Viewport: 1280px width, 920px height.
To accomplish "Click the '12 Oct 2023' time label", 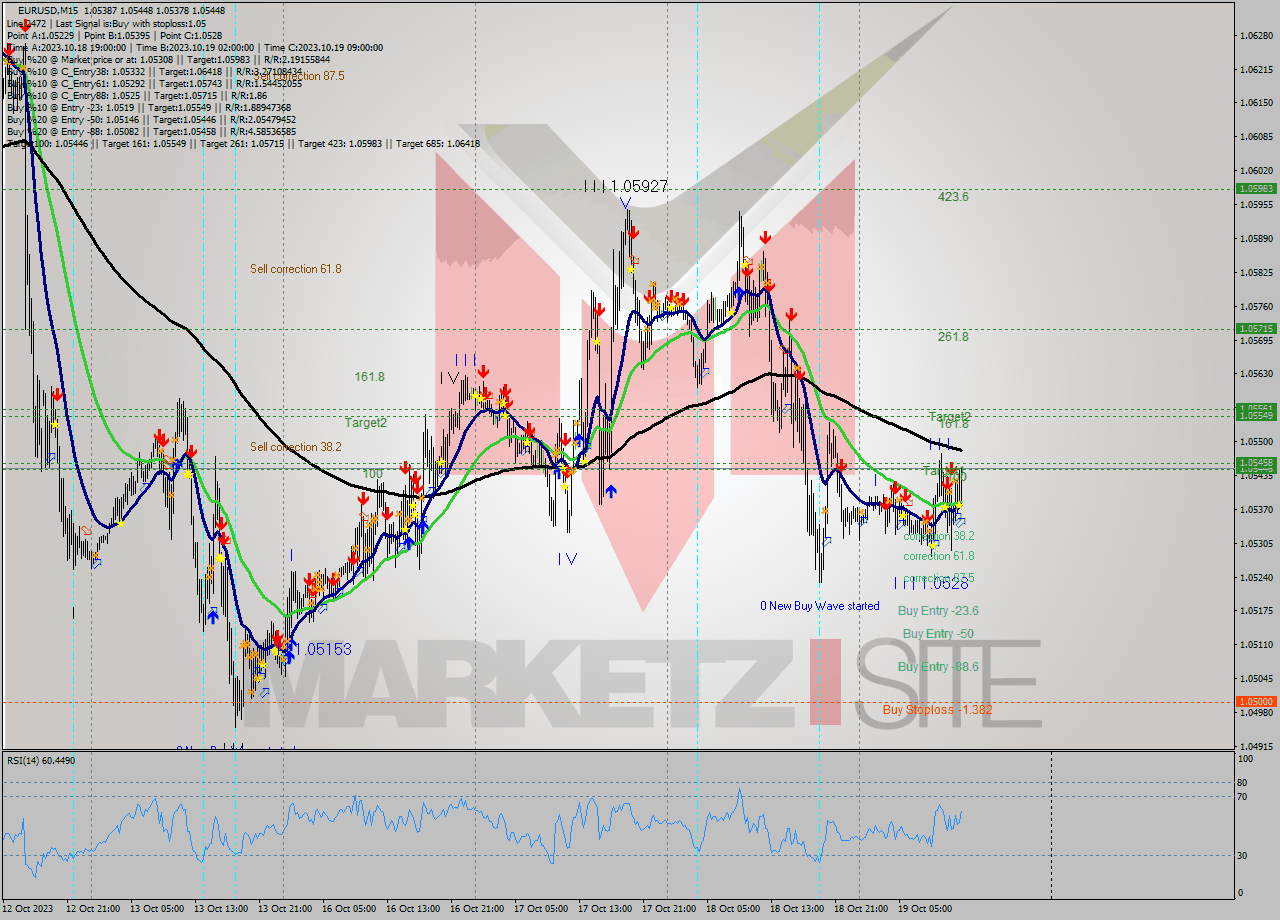I will coord(26,909).
